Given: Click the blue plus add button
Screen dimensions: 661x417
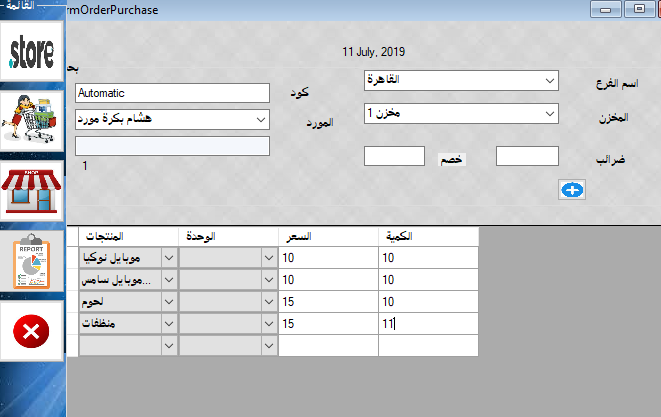Looking at the screenshot, I should tap(572, 190).
